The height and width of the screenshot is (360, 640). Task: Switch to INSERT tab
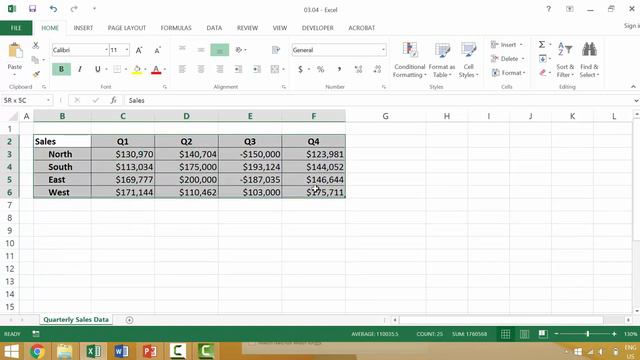[83, 28]
